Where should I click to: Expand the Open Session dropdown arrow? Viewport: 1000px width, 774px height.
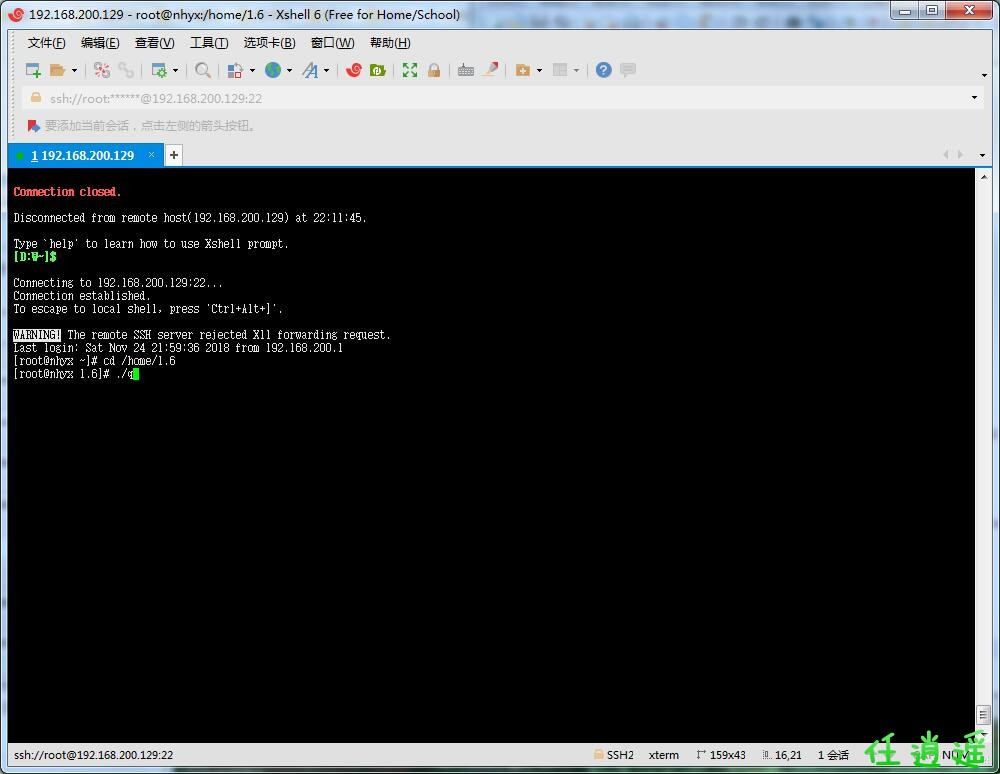(x=75, y=70)
